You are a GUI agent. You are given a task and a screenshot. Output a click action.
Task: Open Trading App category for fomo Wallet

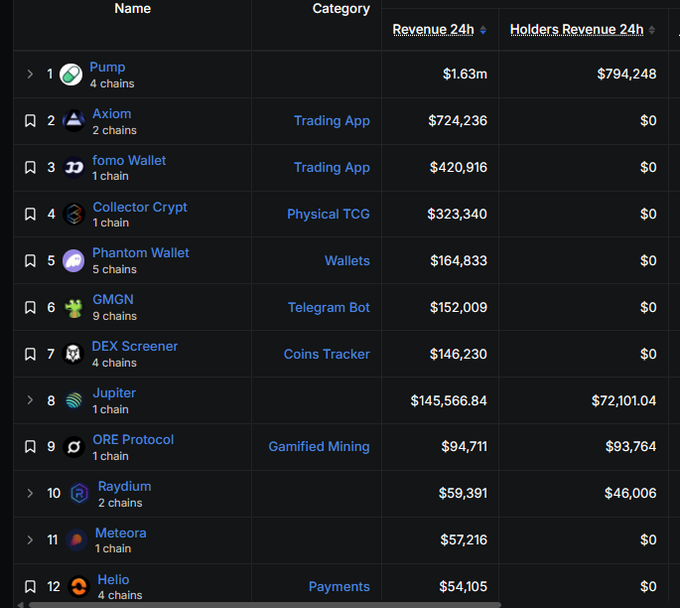pos(332,167)
